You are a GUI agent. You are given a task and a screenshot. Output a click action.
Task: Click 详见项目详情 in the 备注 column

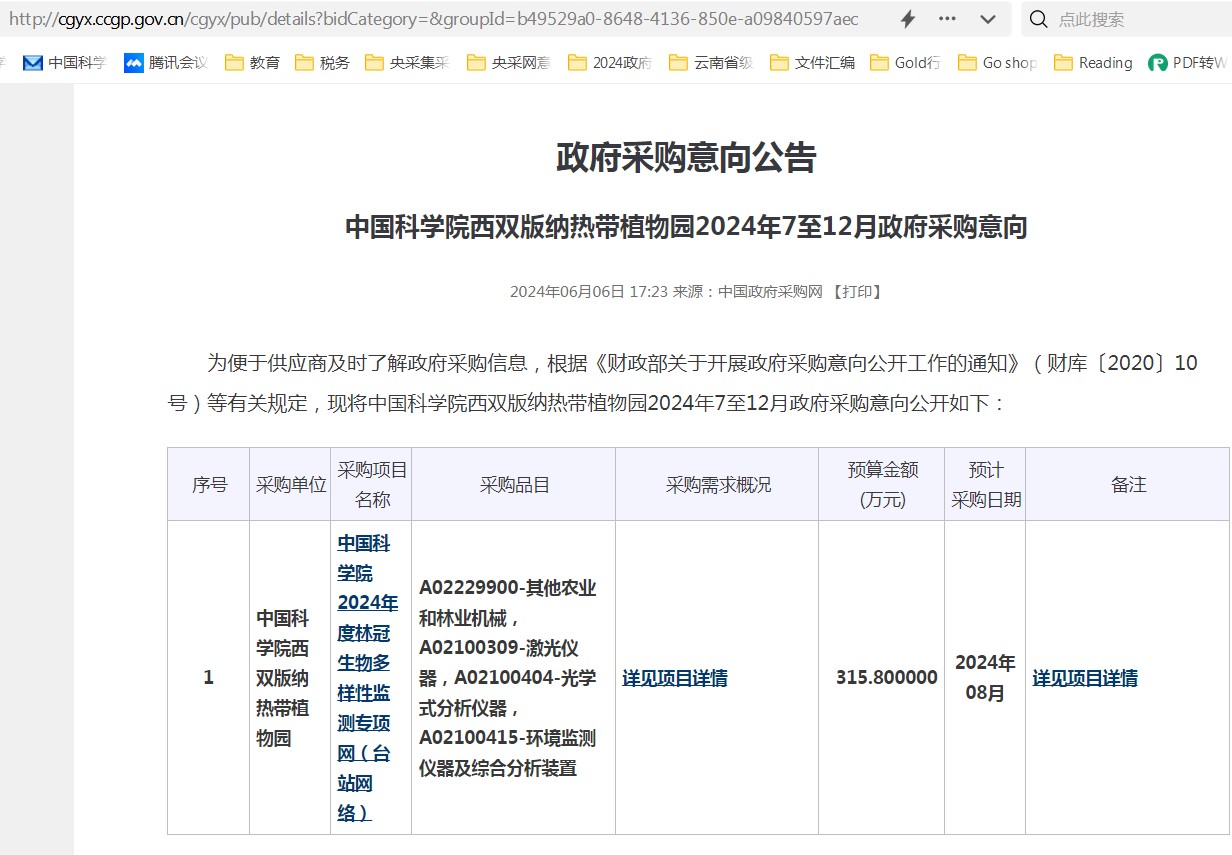(1085, 678)
